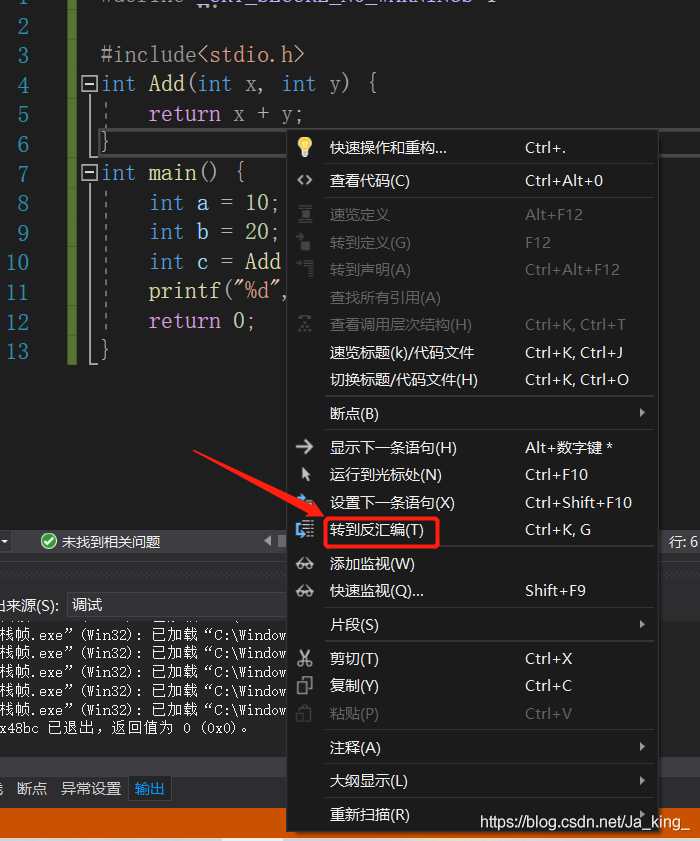Select 剪切(T) menu item
The width and height of the screenshot is (700, 841).
[x=472, y=659]
